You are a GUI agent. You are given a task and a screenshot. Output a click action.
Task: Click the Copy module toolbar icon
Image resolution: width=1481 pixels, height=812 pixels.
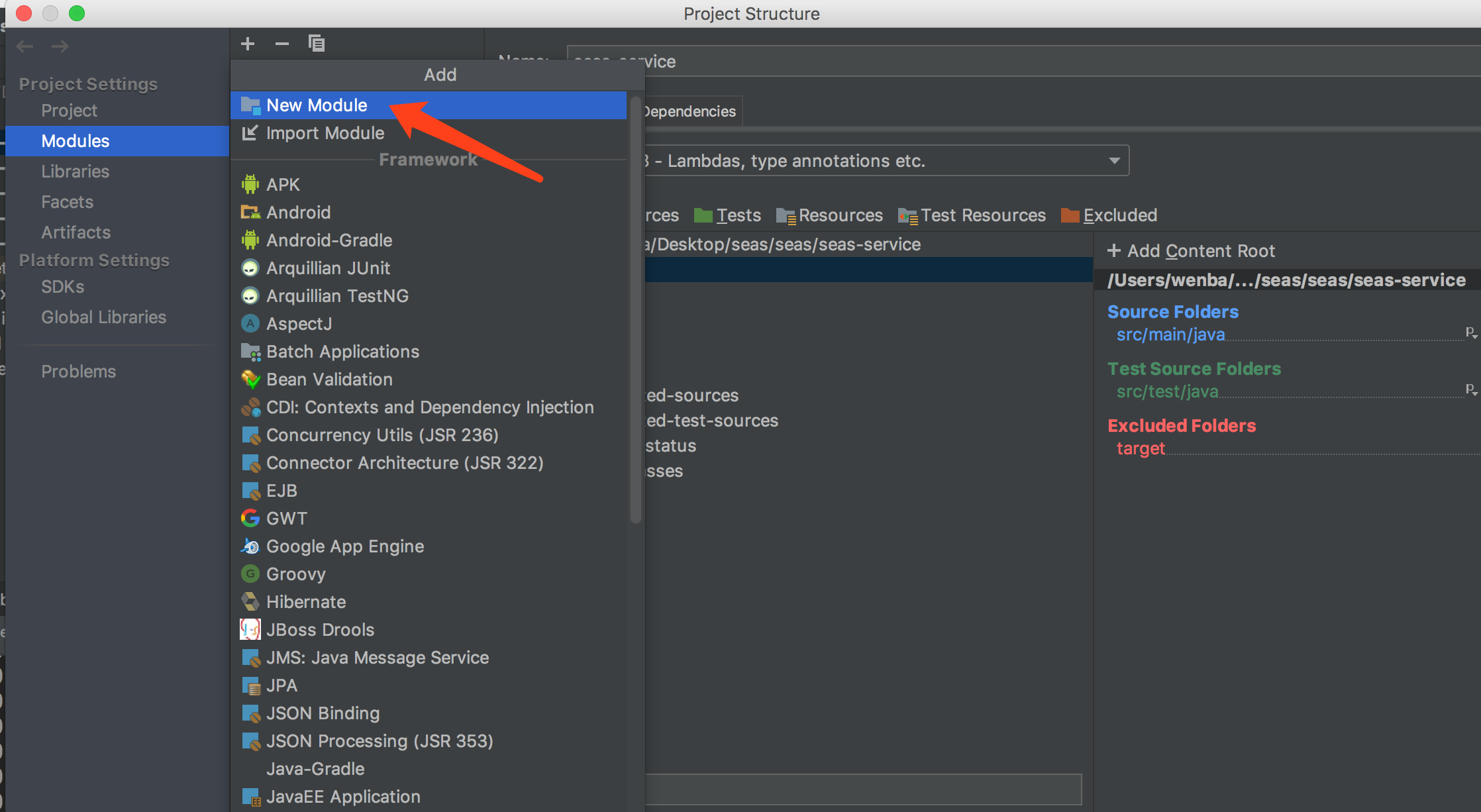[317, 44]
